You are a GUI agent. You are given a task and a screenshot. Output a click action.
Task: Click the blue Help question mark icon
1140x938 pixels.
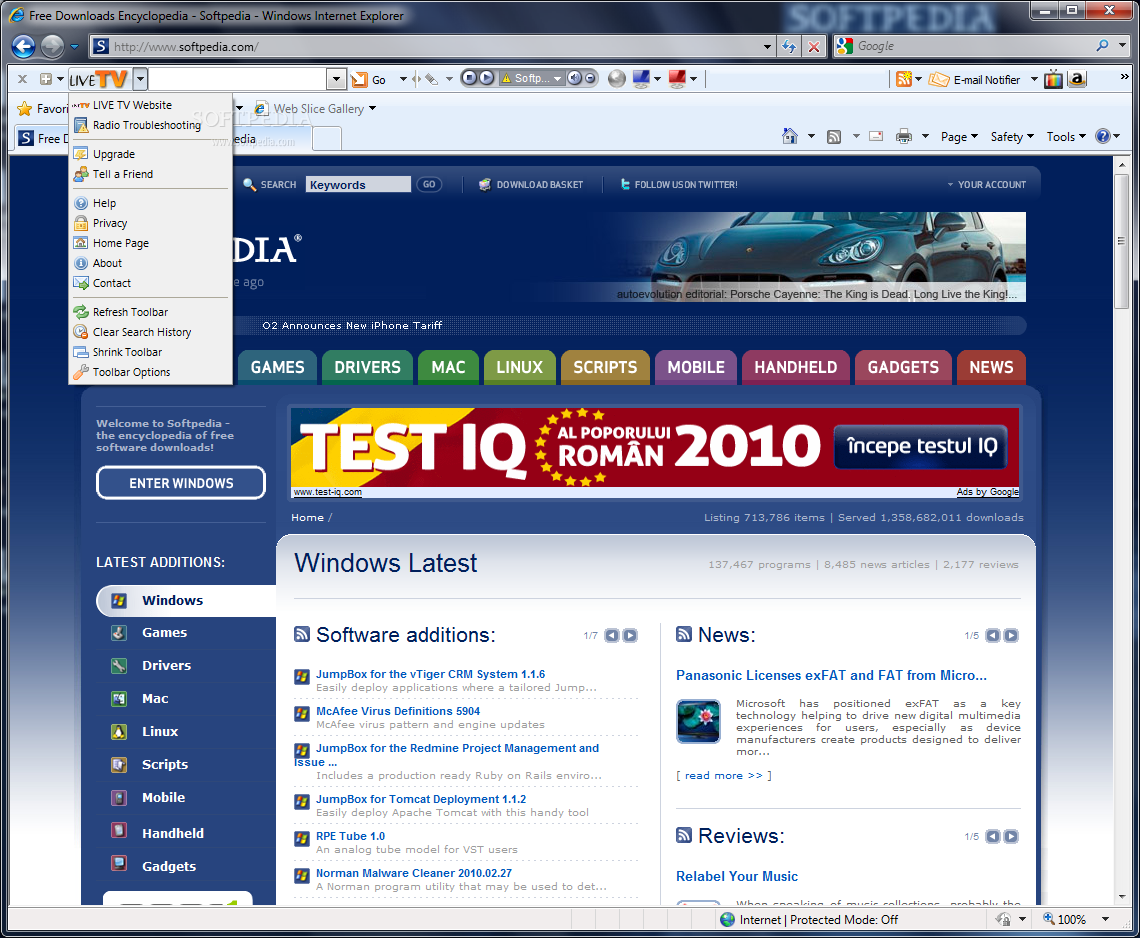[1102, 136]
